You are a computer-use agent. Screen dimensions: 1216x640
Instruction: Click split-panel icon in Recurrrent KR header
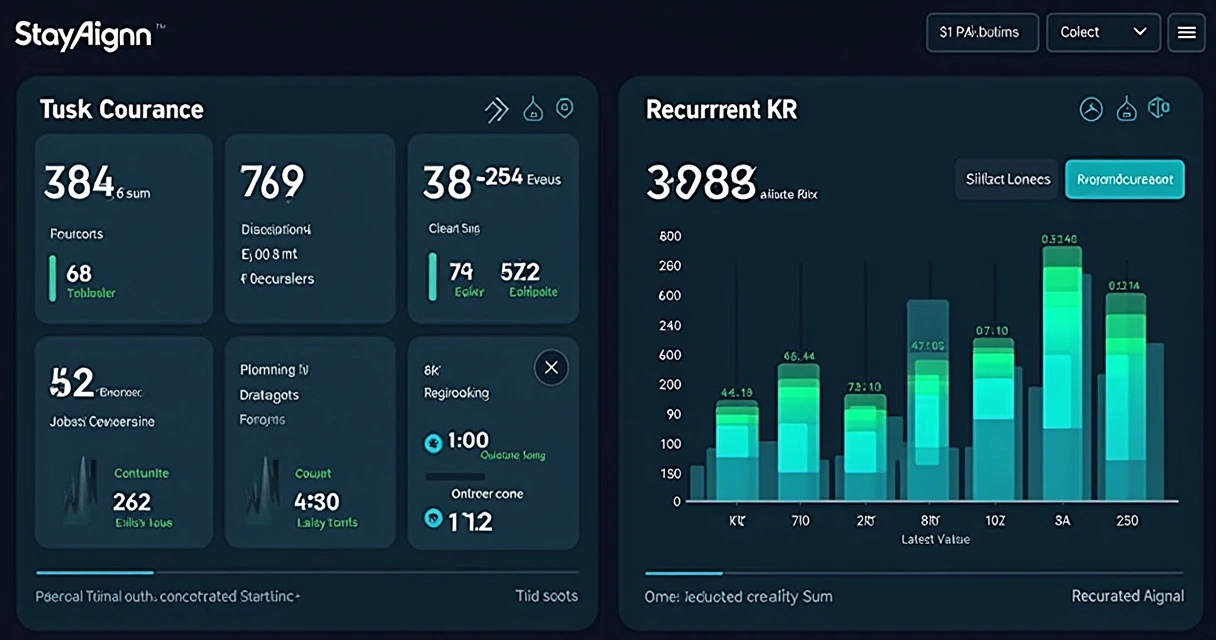(1159, 108)
